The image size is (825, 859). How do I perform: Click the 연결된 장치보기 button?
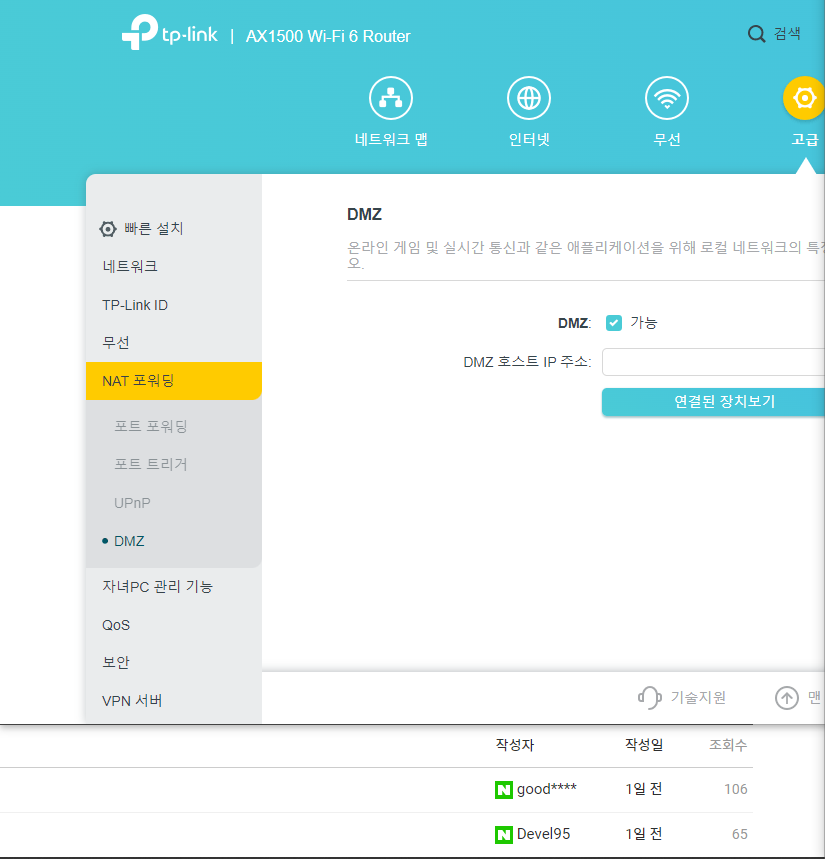pyautogui.click(x=712, y=402)
